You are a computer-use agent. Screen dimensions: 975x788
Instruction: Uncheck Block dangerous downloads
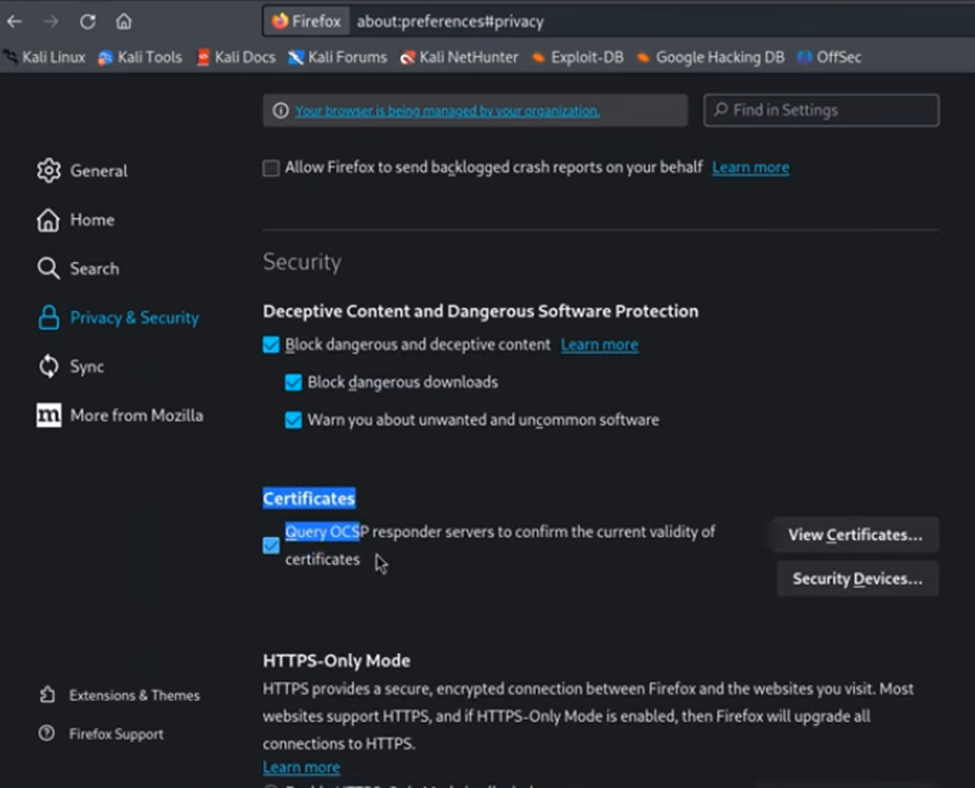click(x=293, y=382)
